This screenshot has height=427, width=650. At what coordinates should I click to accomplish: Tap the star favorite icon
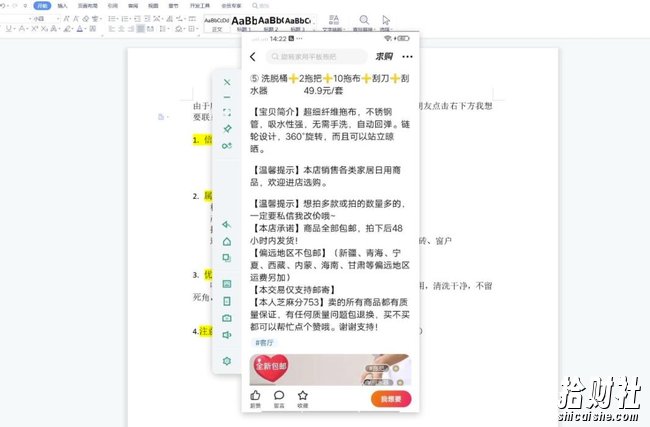303,395
